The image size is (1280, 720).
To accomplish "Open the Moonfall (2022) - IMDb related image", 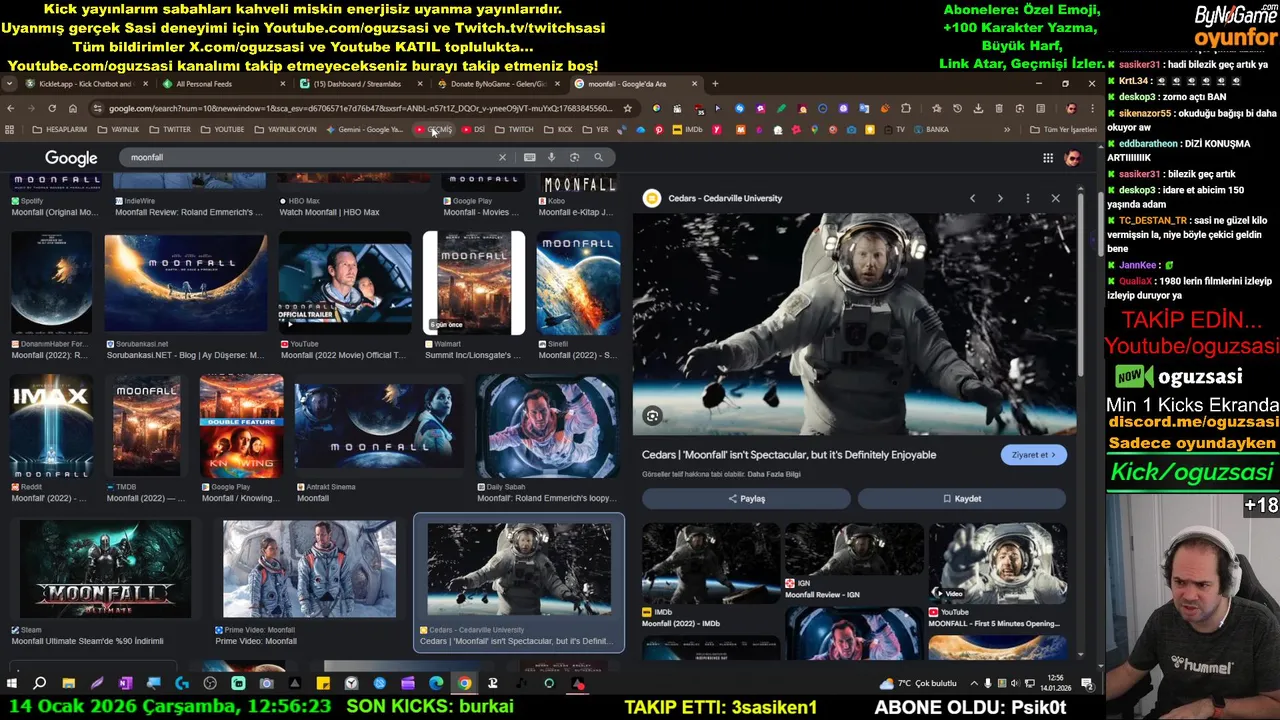I will [710, 563].
